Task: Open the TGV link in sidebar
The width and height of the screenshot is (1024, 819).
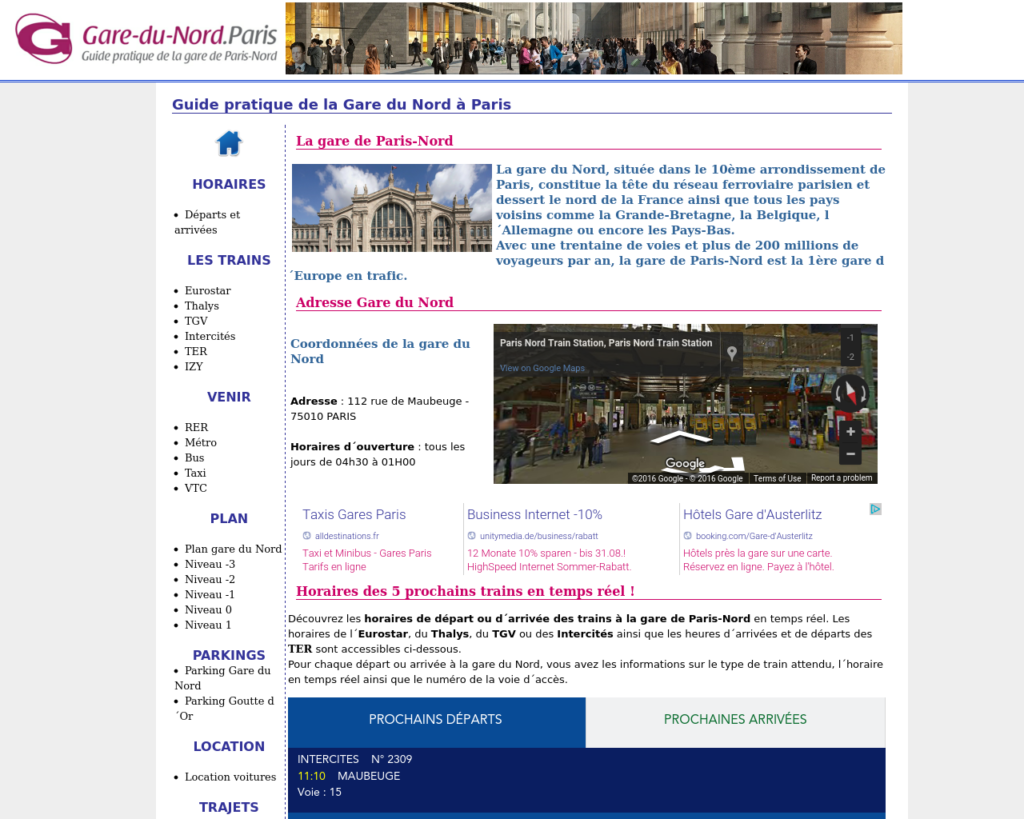Action: click(x=196, y=321)
